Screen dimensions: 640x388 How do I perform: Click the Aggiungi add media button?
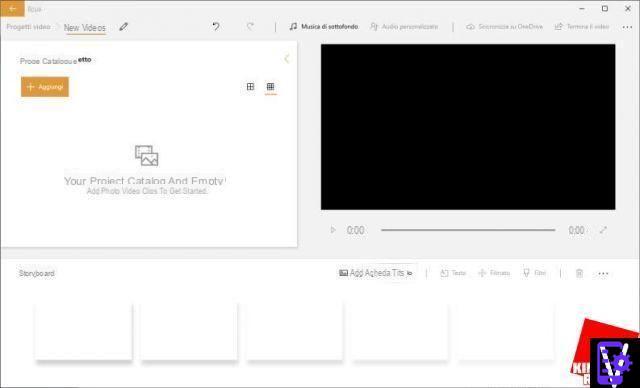click(x=45, y=87)
